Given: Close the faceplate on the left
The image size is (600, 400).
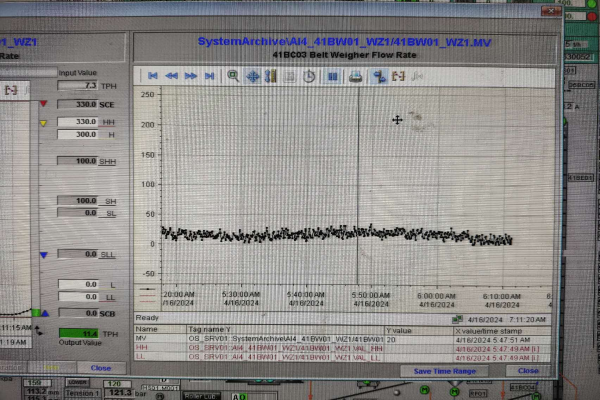Looking at the screenshot, I should (x=101, y=368).
